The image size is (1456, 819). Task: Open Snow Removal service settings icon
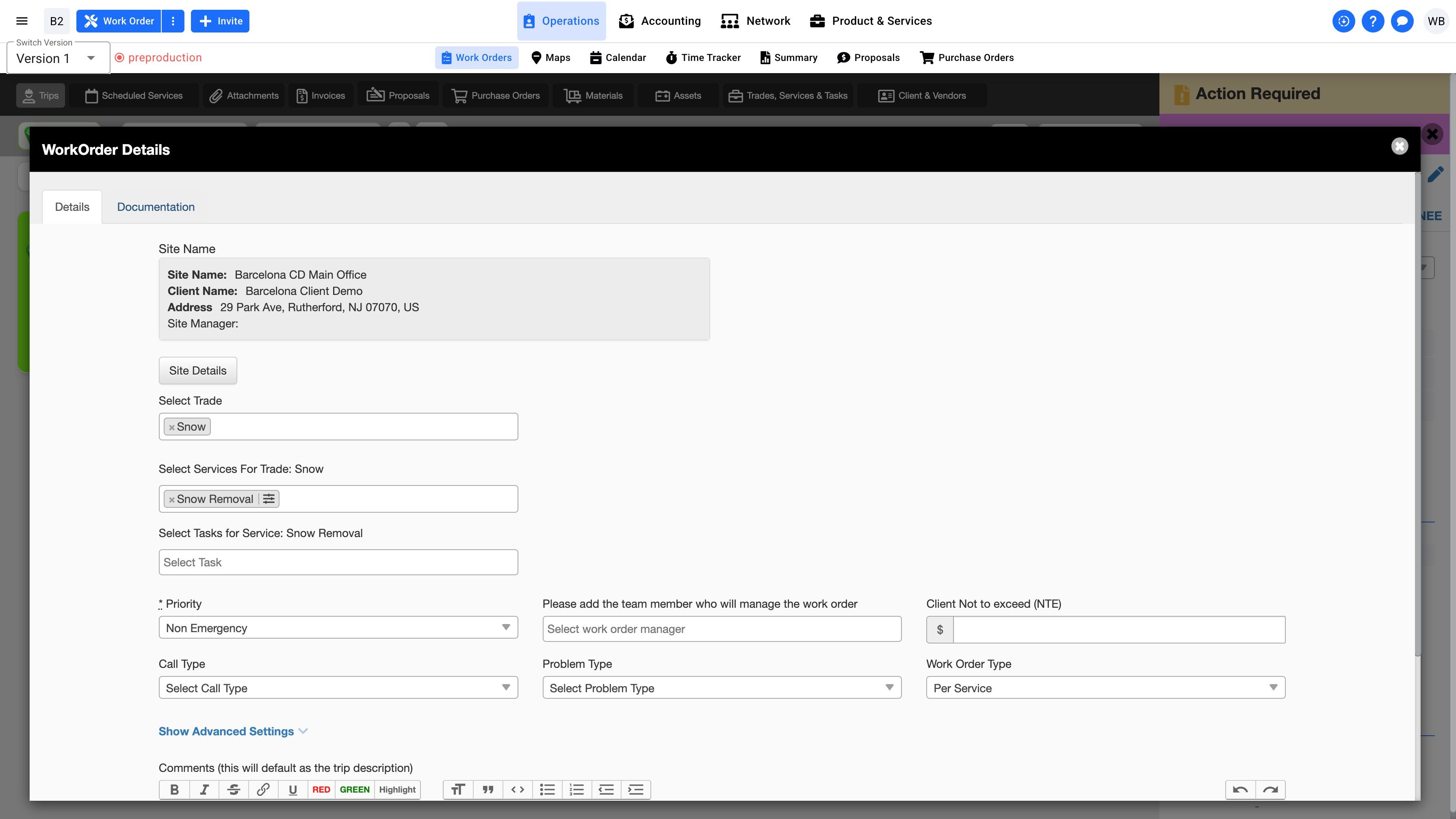(269, 498)
